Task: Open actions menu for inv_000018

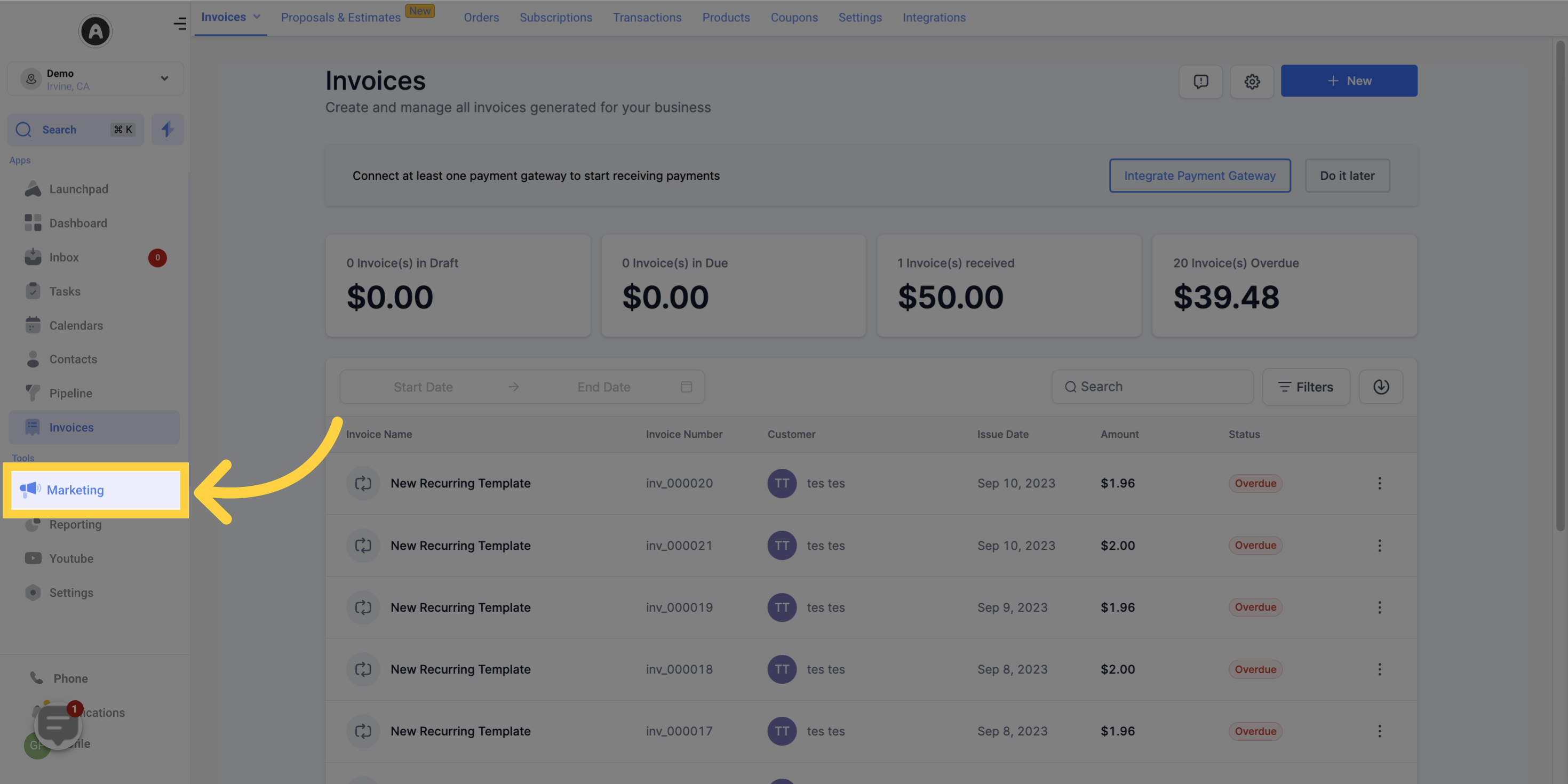Action: point(1379,669)
